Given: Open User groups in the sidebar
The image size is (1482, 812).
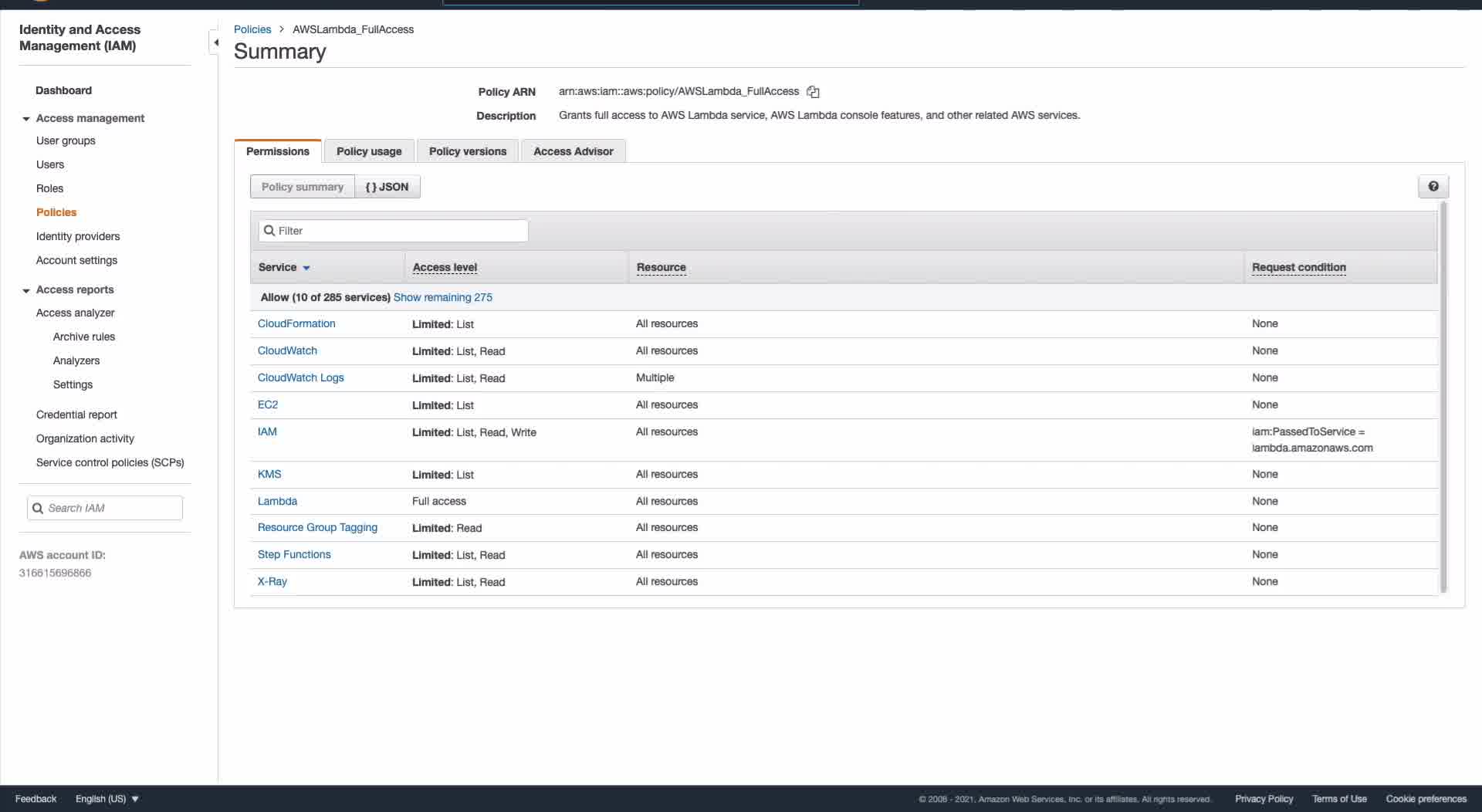Looking at the screenshot, I should 66,140.
